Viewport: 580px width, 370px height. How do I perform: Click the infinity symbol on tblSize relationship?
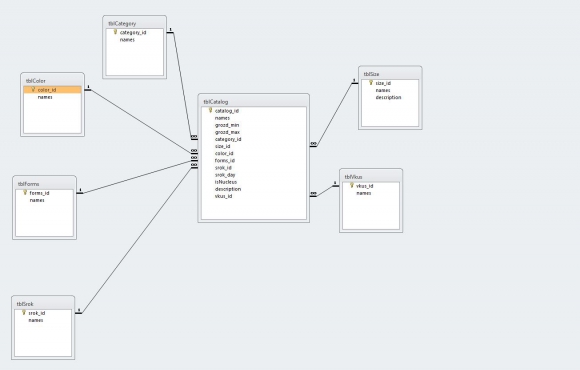coord(313,144)
